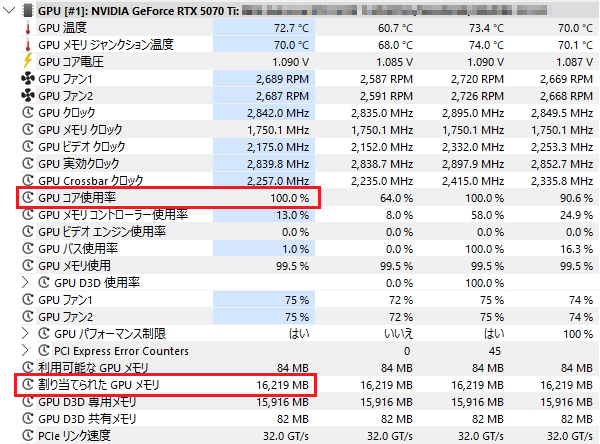Viewport: 600px width, 444px height.
Task: Expand the GPU パフォーマンス制限 row
Action: 25,334
